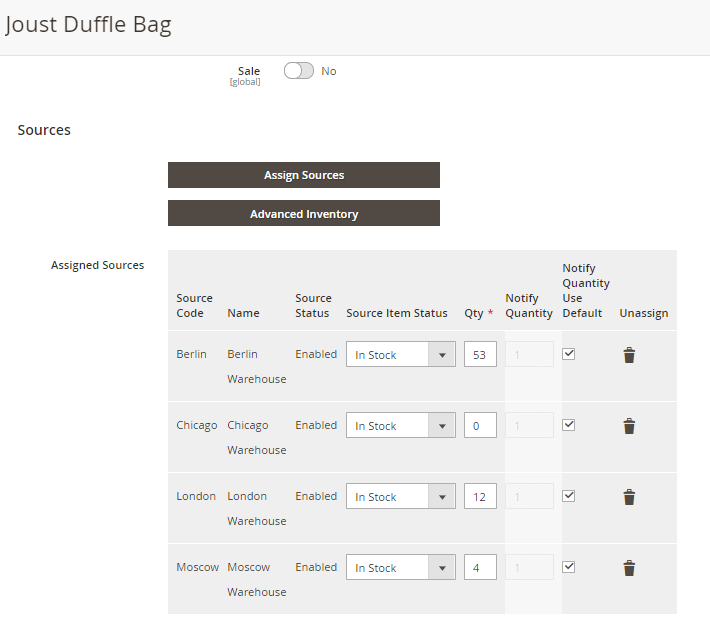Click into Moscow's Qty field
Screen dimensions: 710x634
pyautogui.click(x=480, y=568)
